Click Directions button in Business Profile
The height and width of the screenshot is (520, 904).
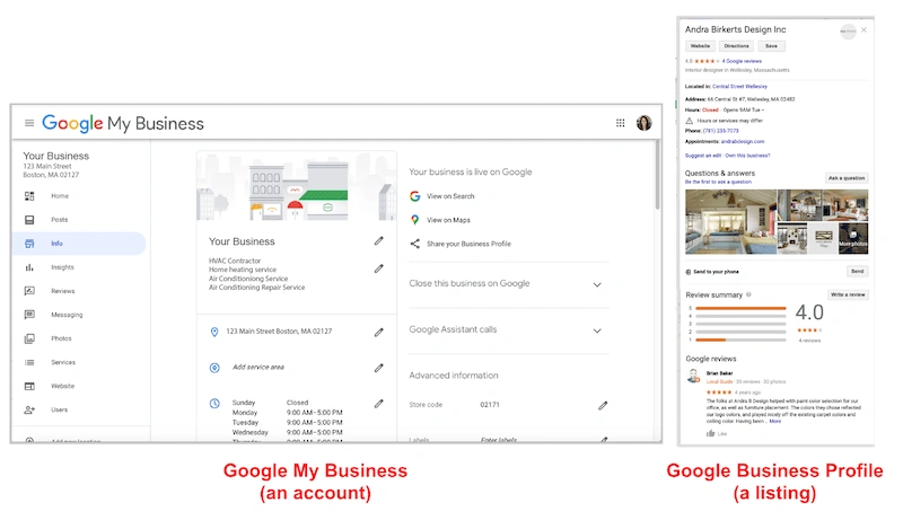(736, 46)
